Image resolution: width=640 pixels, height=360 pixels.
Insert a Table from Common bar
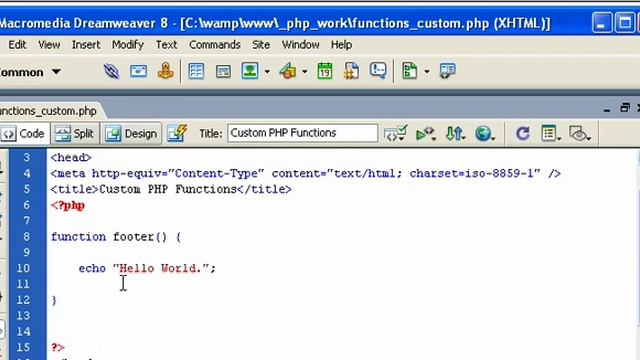196,71
